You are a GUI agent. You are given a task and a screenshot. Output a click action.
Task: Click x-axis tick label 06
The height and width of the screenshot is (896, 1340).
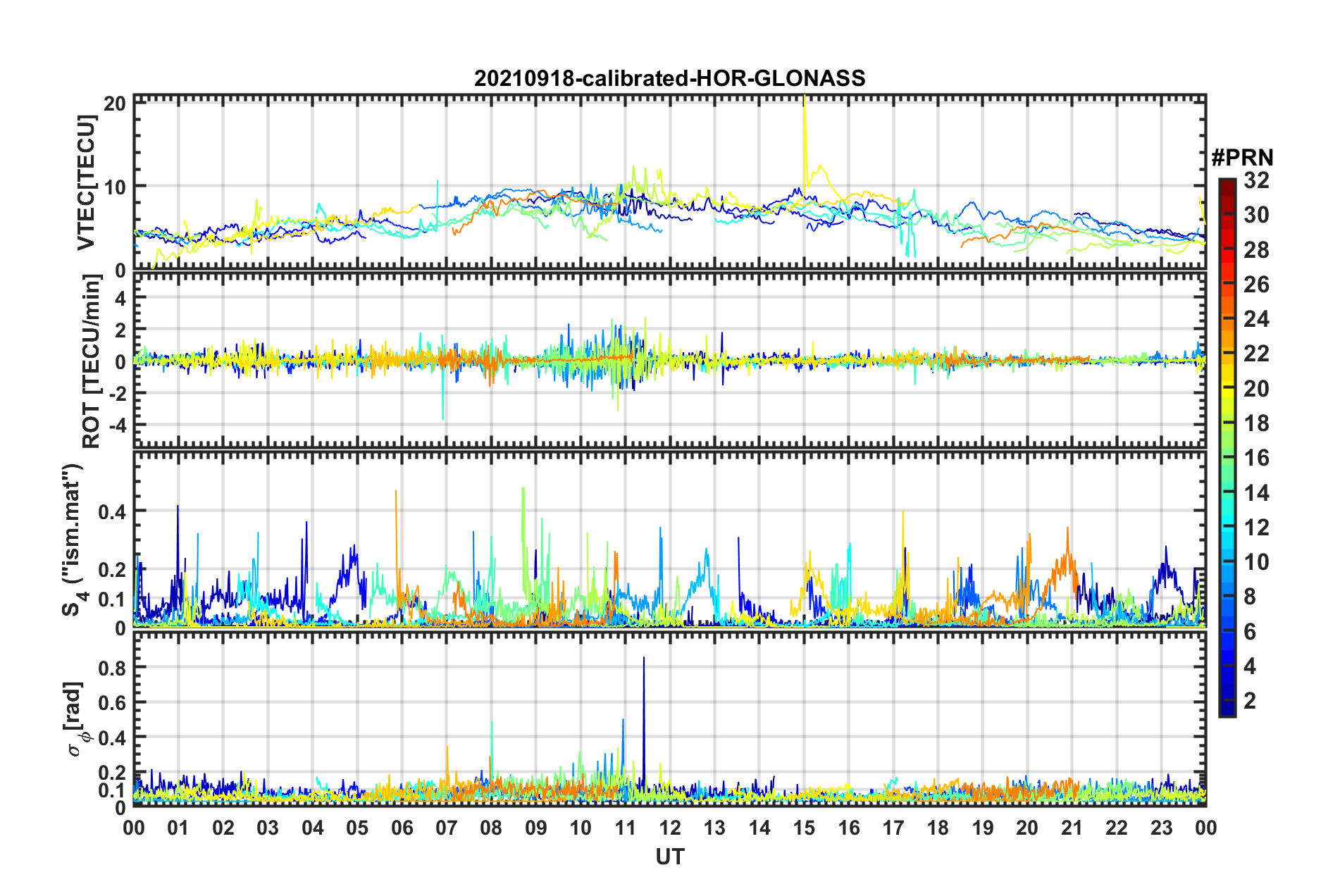pos(402,828)
